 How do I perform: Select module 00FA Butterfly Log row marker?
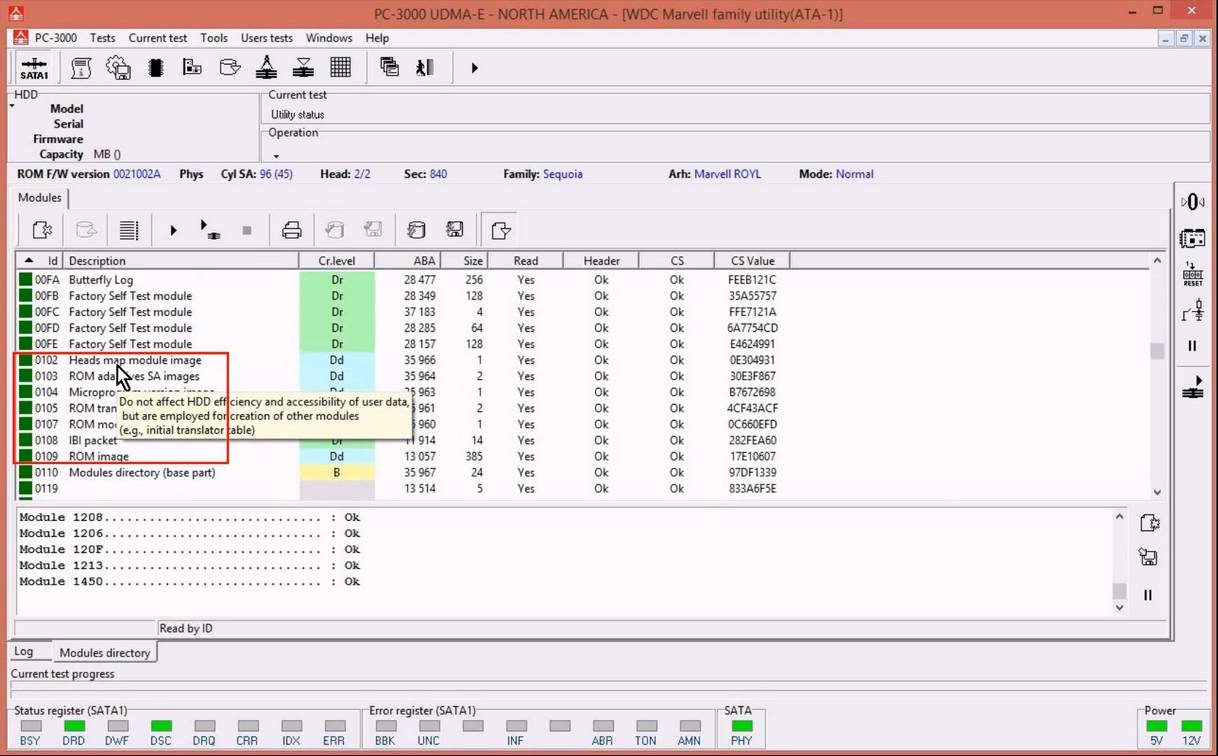[x=26, y=280]
